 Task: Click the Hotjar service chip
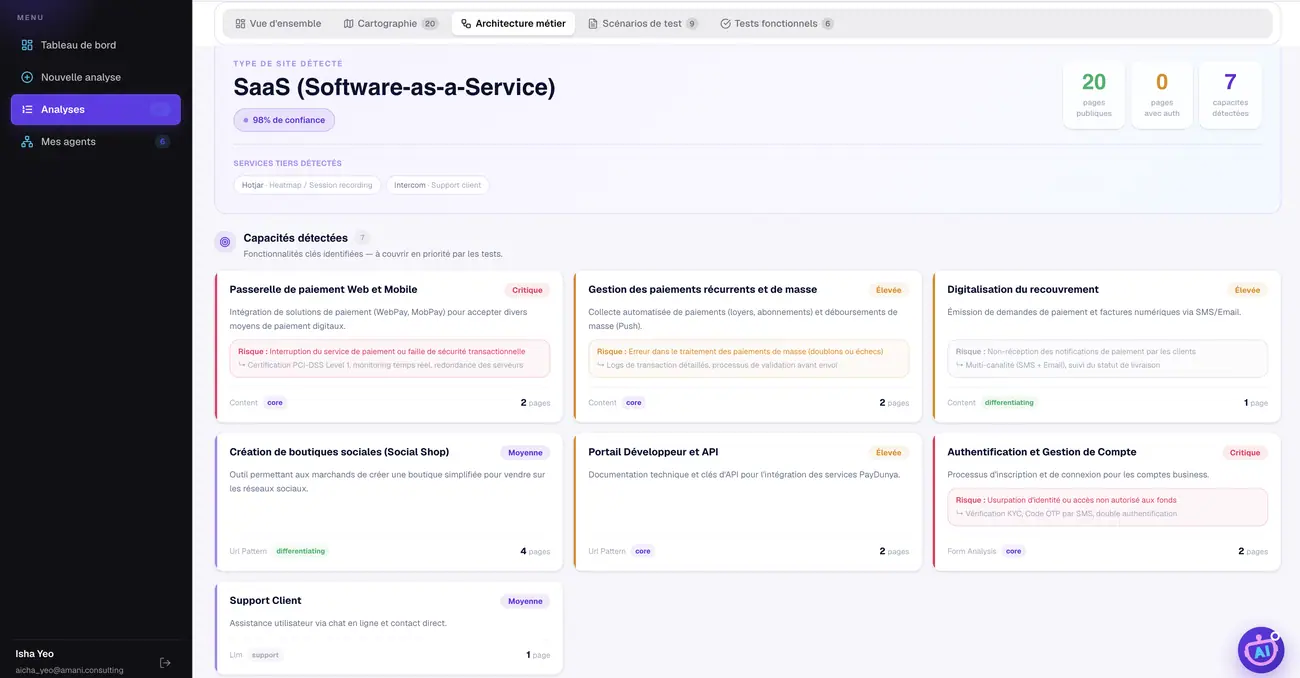tap(307, 185)
